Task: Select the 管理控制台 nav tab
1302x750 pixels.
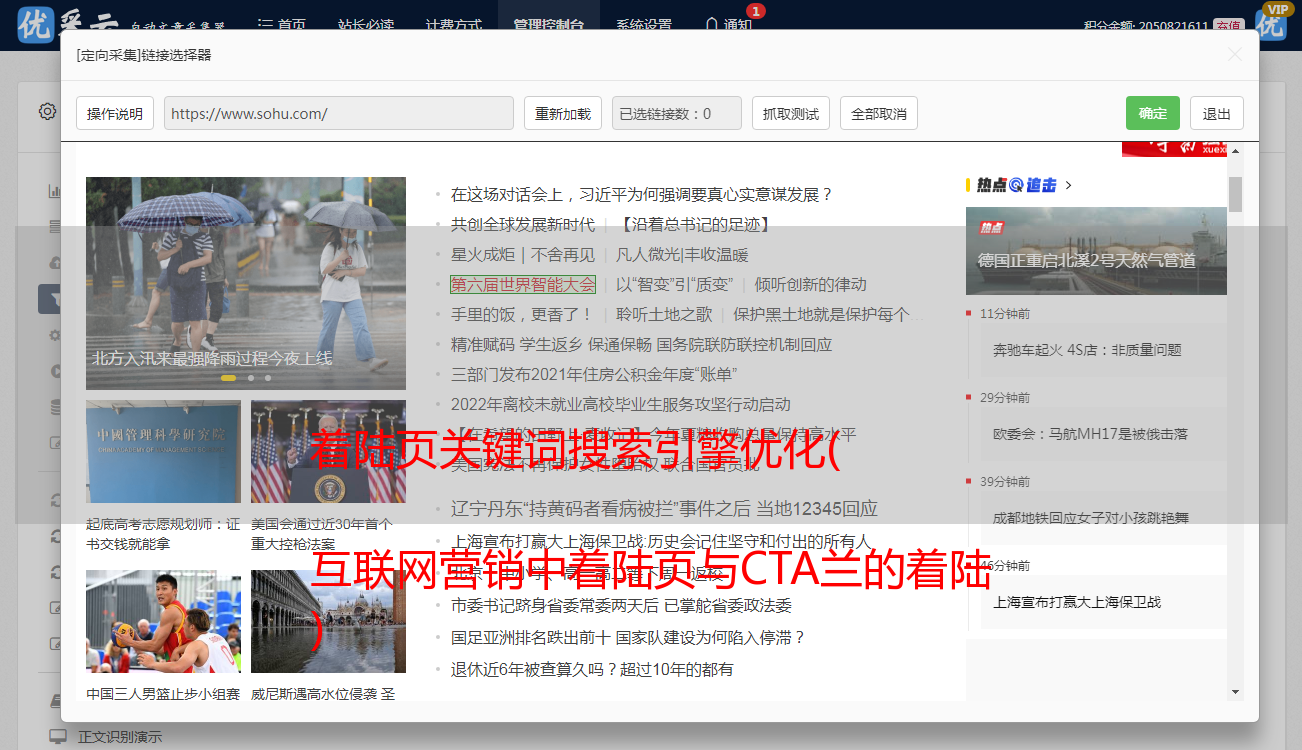Action: click(x=549, y=24)
